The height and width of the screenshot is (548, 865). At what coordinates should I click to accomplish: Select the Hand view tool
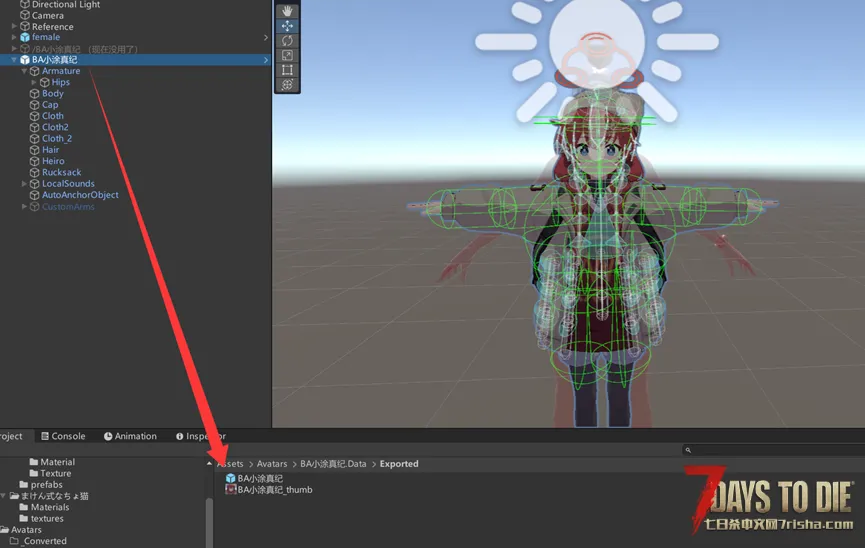(x=288, y=11)
